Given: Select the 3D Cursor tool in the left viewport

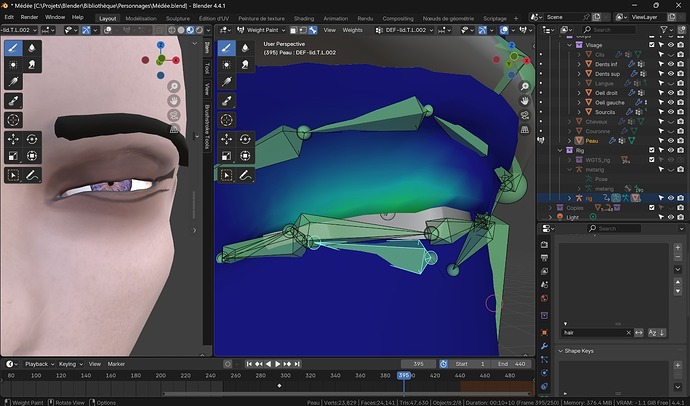Looking at the screenshot, I should point(13,120).
